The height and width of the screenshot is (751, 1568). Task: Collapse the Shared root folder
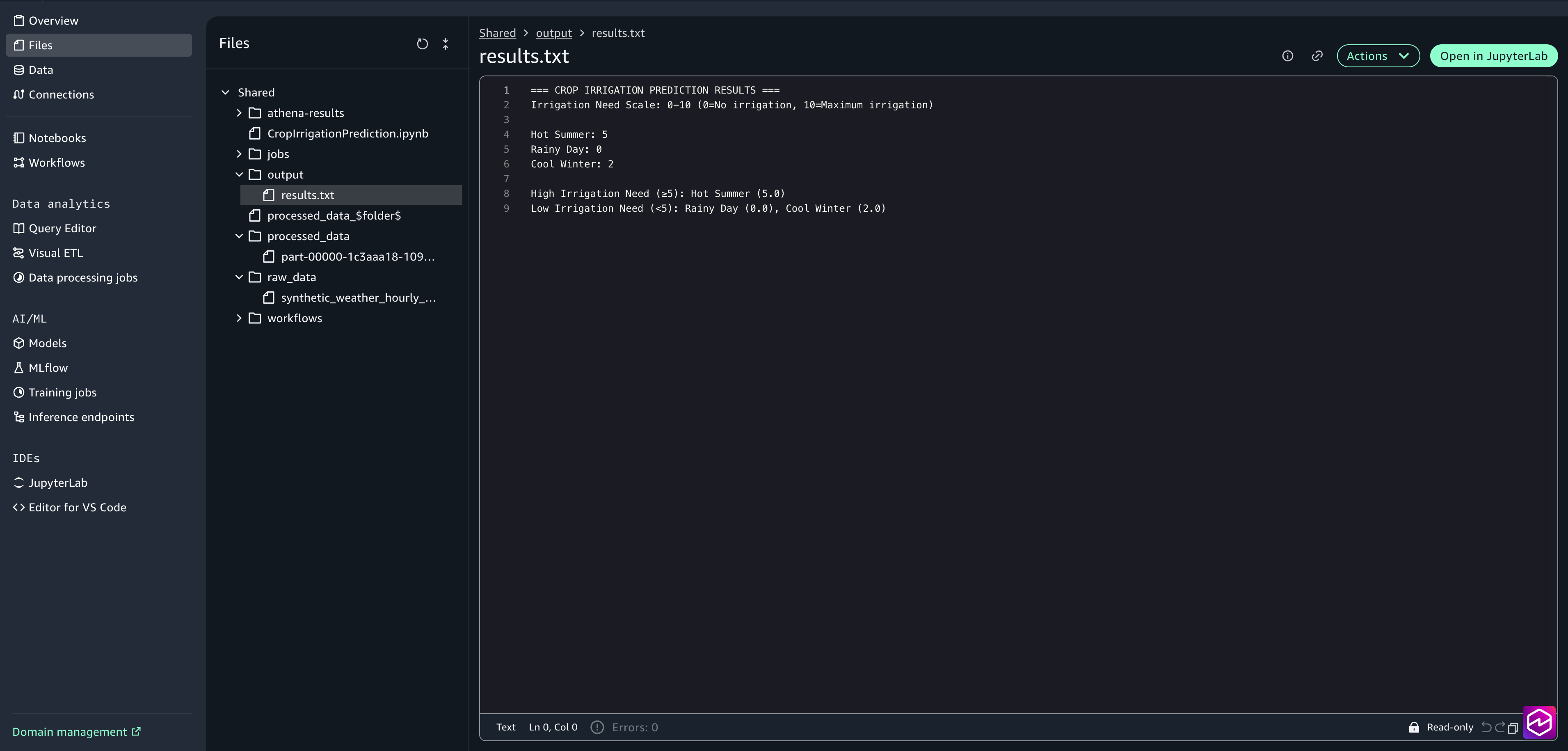(225, 93)
